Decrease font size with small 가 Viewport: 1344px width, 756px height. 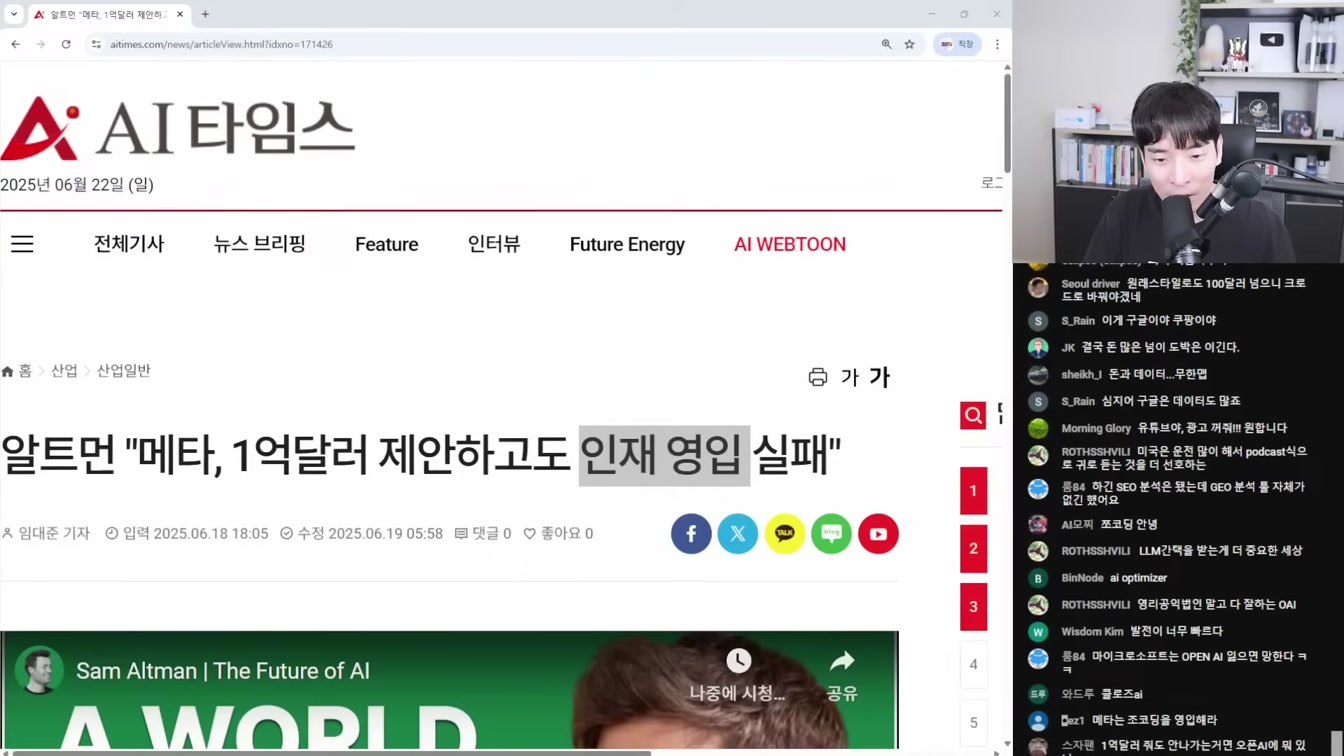point(850,377)
